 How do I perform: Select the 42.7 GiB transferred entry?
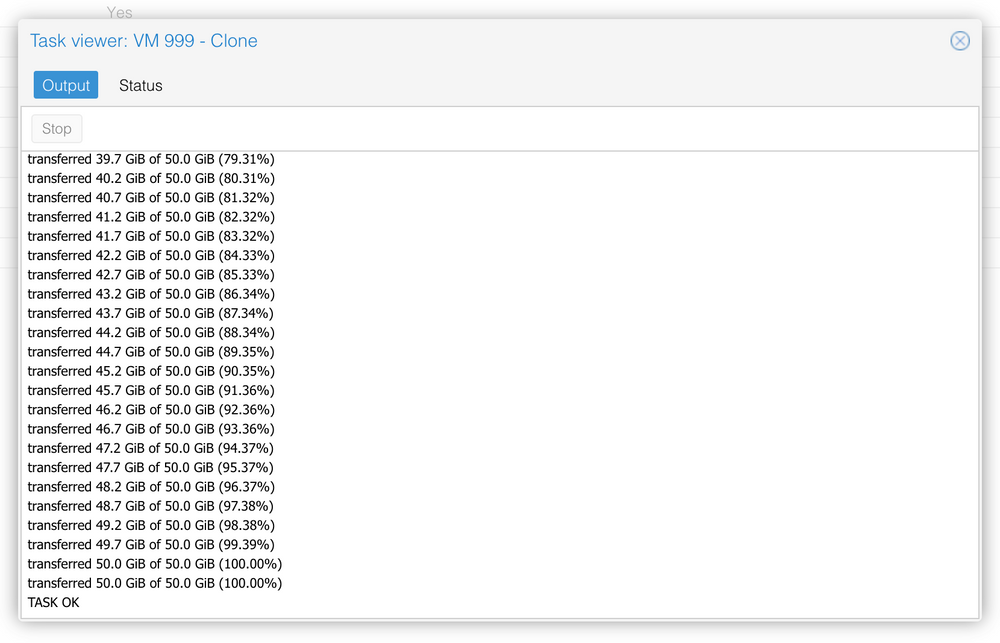coord(151,275)
